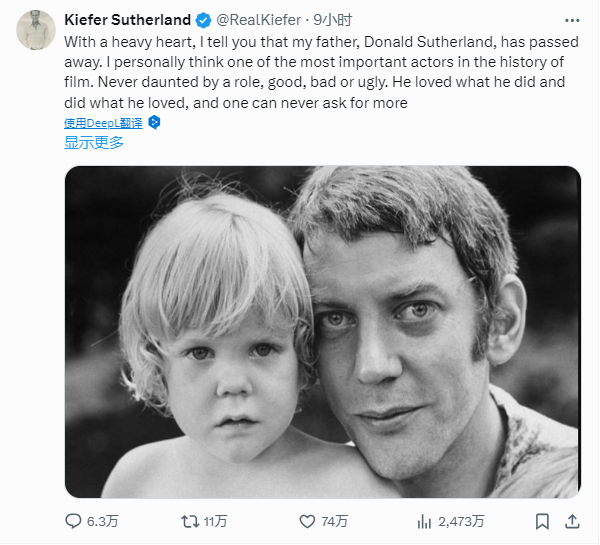Click the 6.3万 reply count
Image resolution: width=600 pixels, height=545 pixels.
pyautogui.click(x=105, y=521)
